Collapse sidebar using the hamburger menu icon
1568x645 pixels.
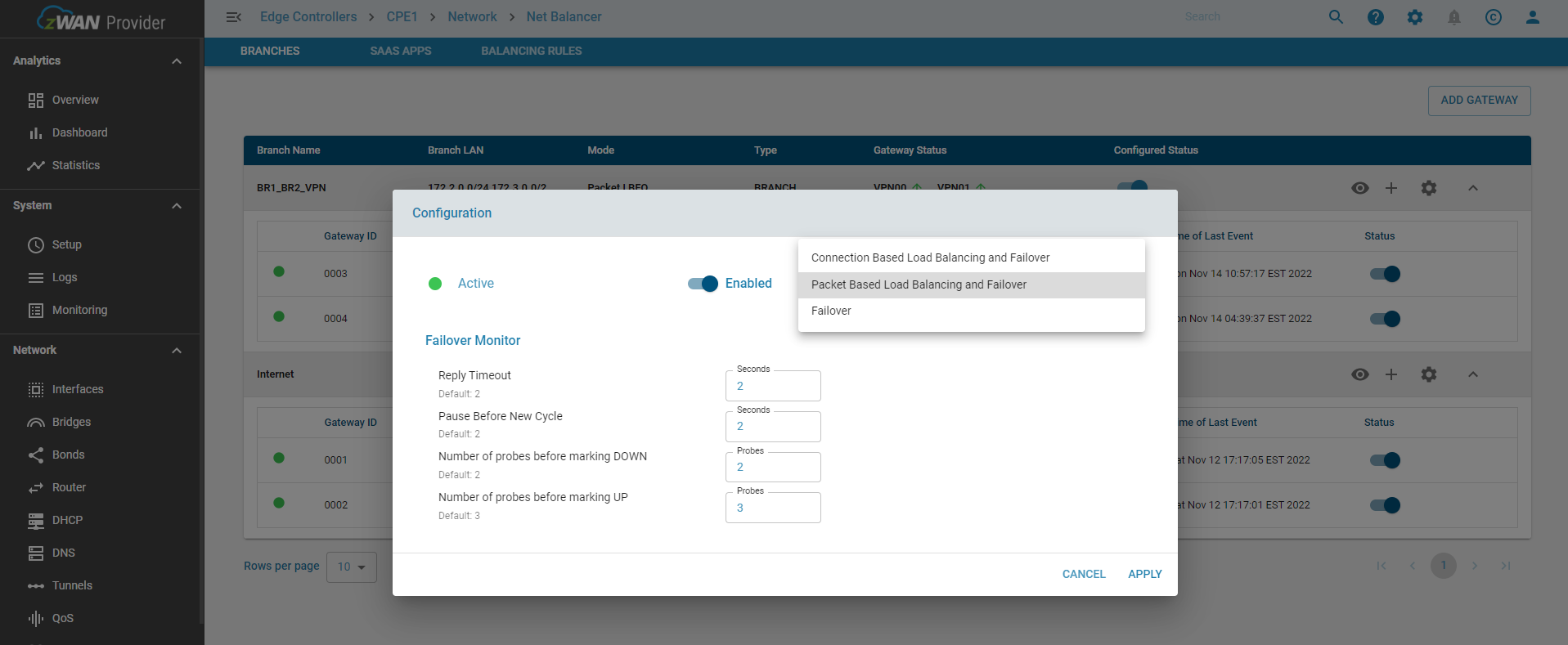click(233, 17)
